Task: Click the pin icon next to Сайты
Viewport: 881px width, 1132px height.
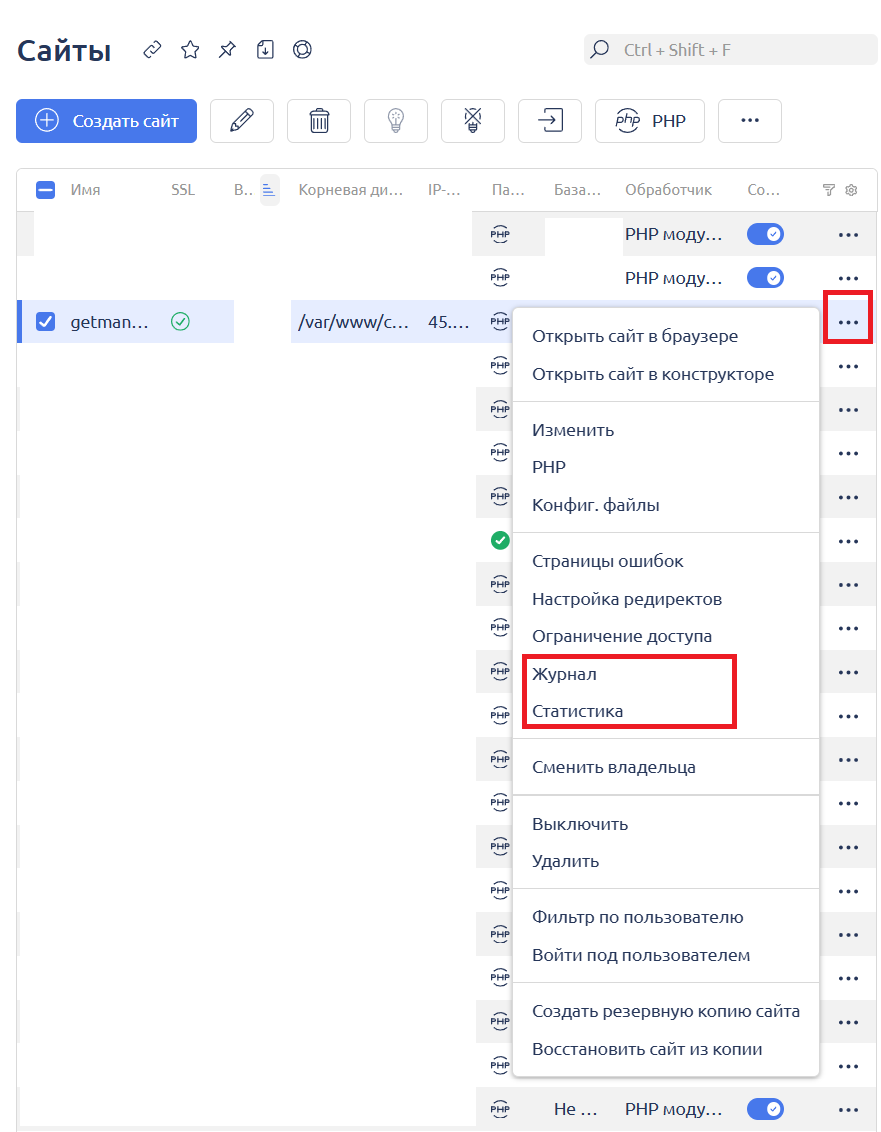Action: click(227, 50)
